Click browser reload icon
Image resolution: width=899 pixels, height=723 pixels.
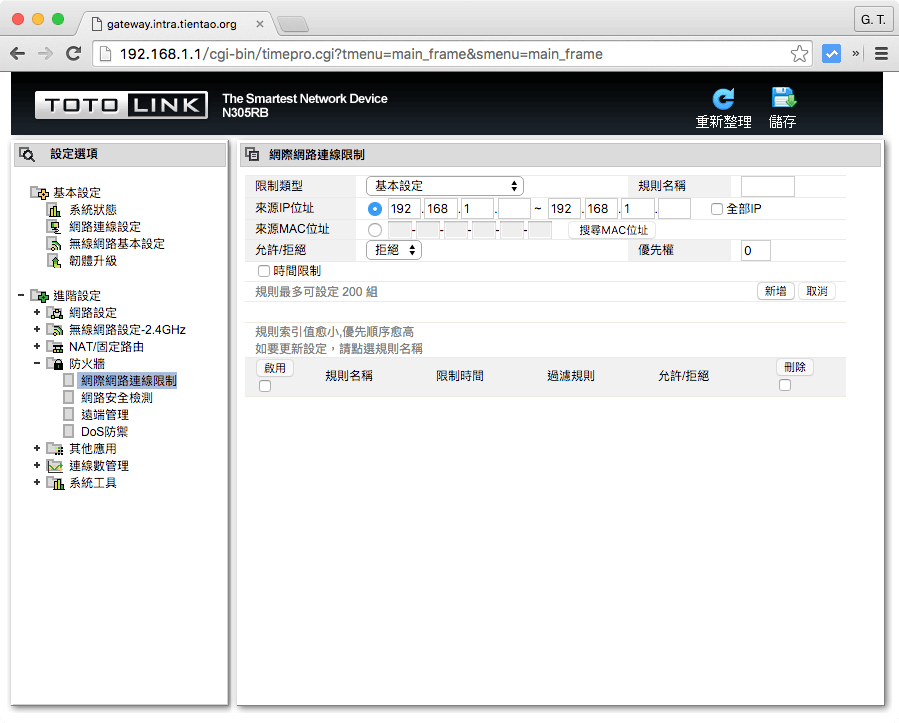point(73,54)
